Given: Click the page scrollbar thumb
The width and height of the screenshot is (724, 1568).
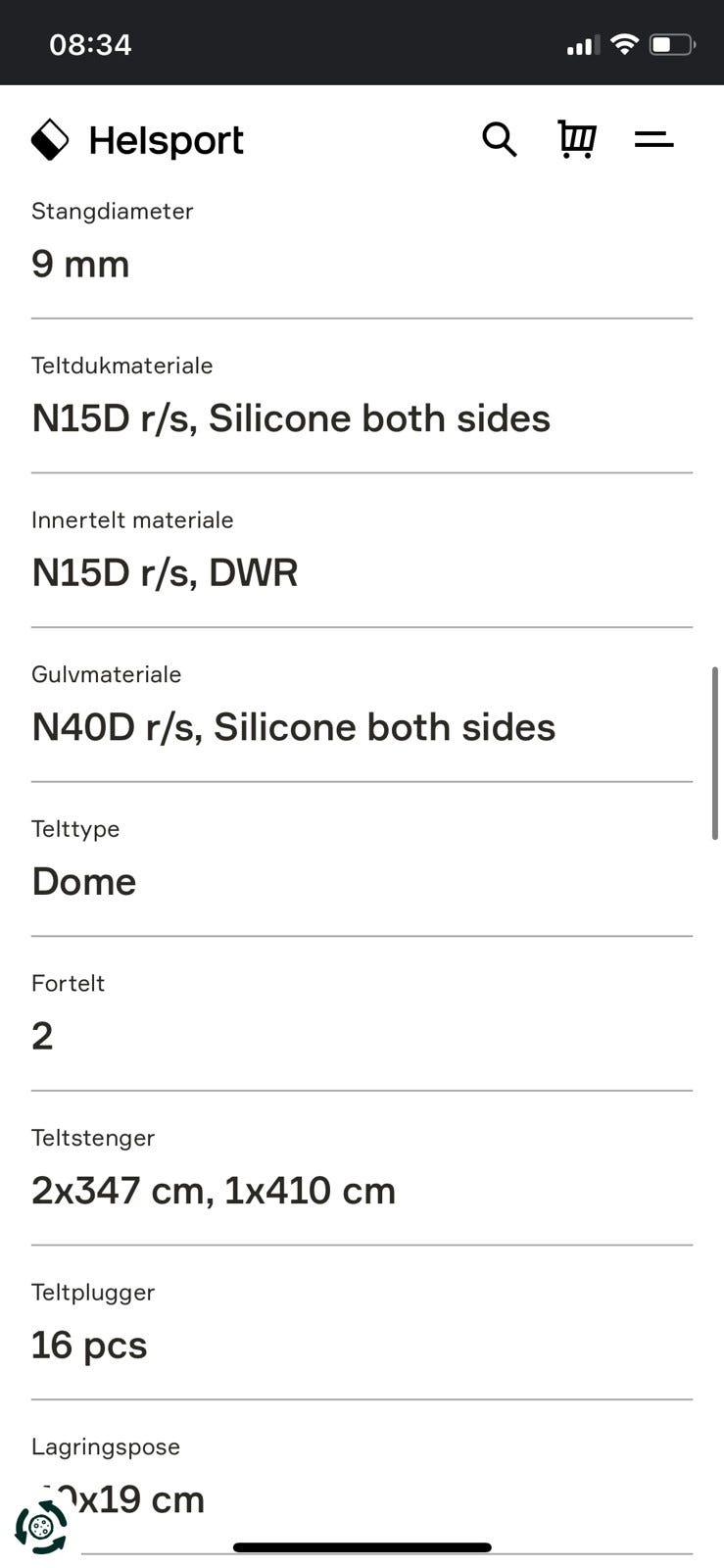Looking at the screenshot, I should click(x=715, y=753).
